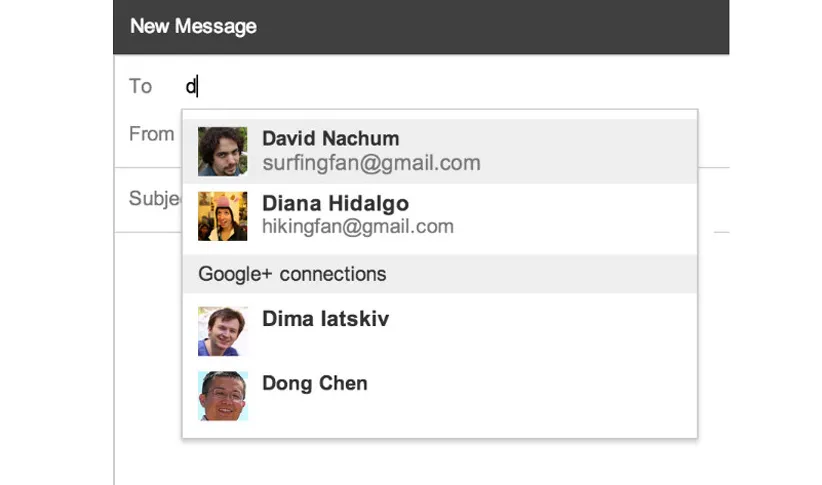The image size is (822, 485).
Task: Click the Google+ connections section header
Action: tap(292, 274)
